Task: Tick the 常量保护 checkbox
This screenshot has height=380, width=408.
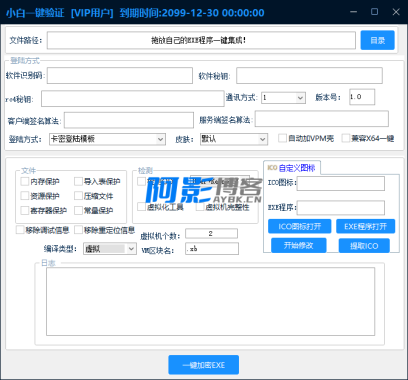Action: (78, 211)
